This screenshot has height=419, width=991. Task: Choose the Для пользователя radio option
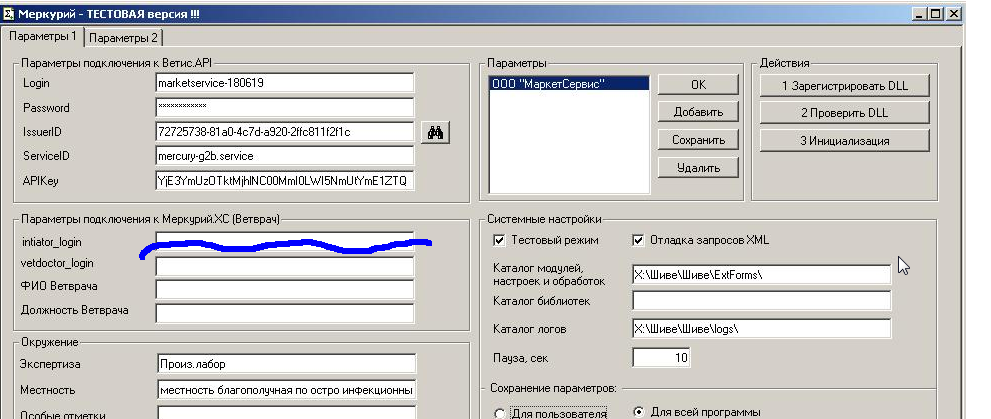(500, 412)
